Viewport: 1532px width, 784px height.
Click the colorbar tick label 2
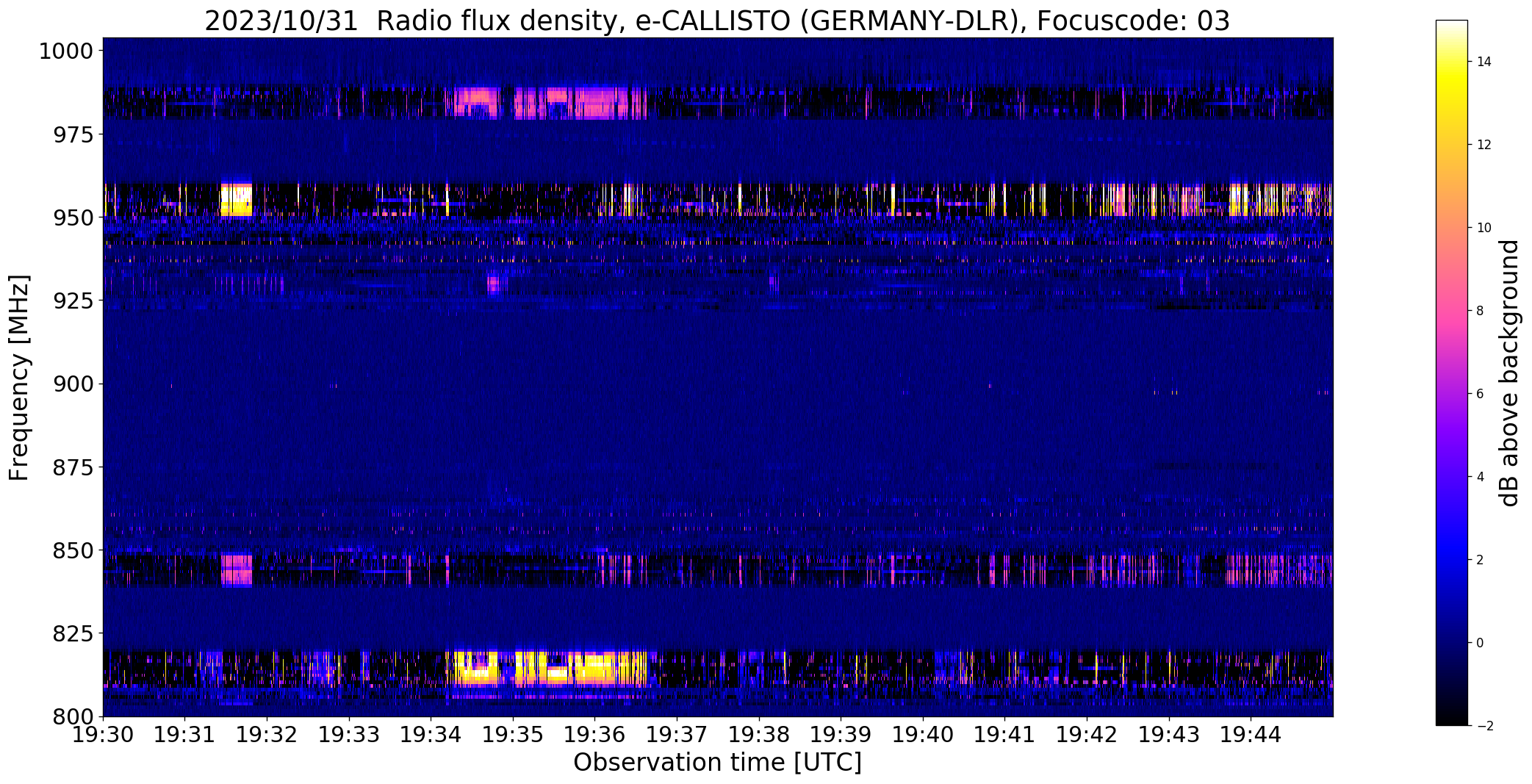tap(1481, 560)
